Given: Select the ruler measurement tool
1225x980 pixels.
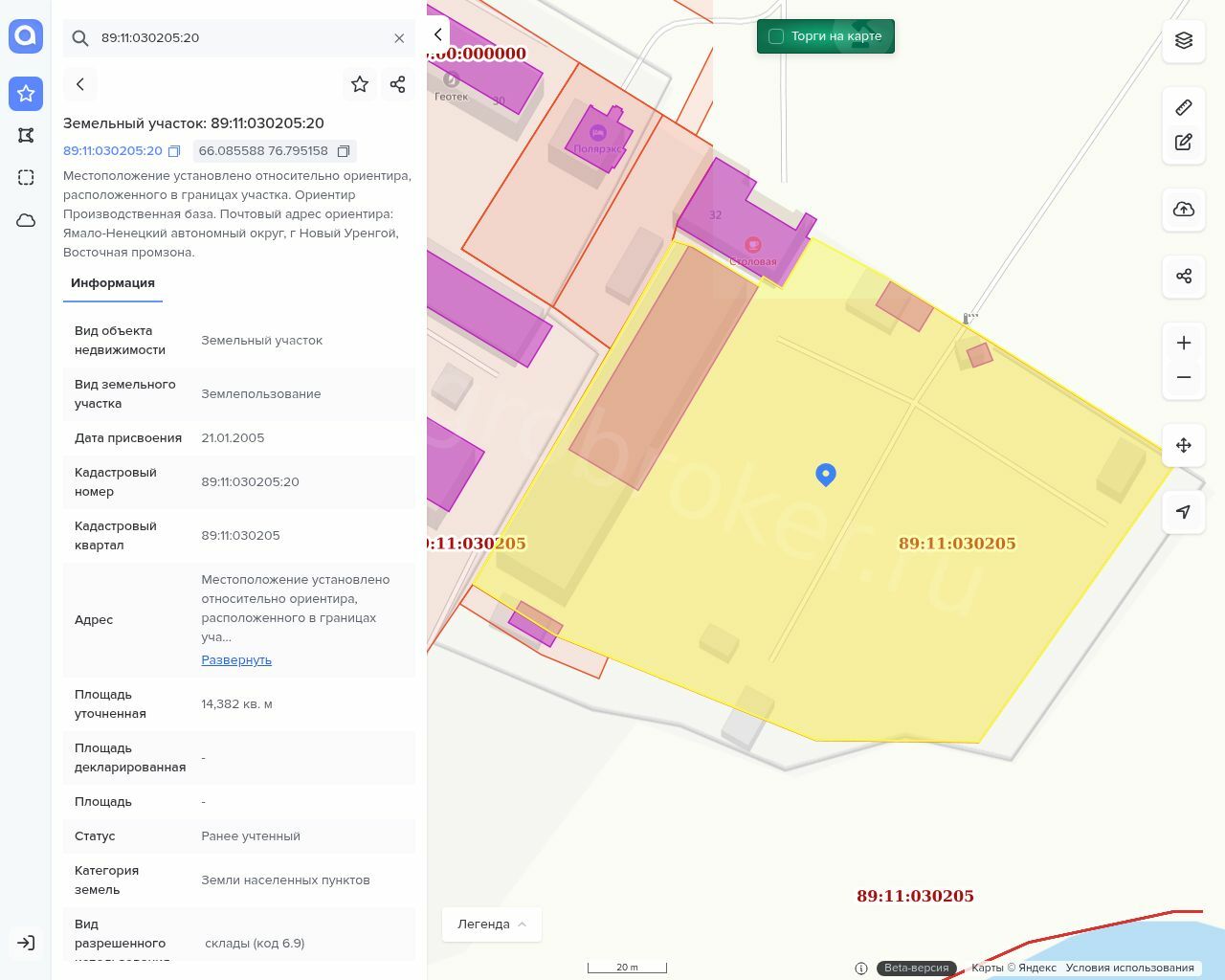Looking at the screenshot, I should pos(1184,107).
